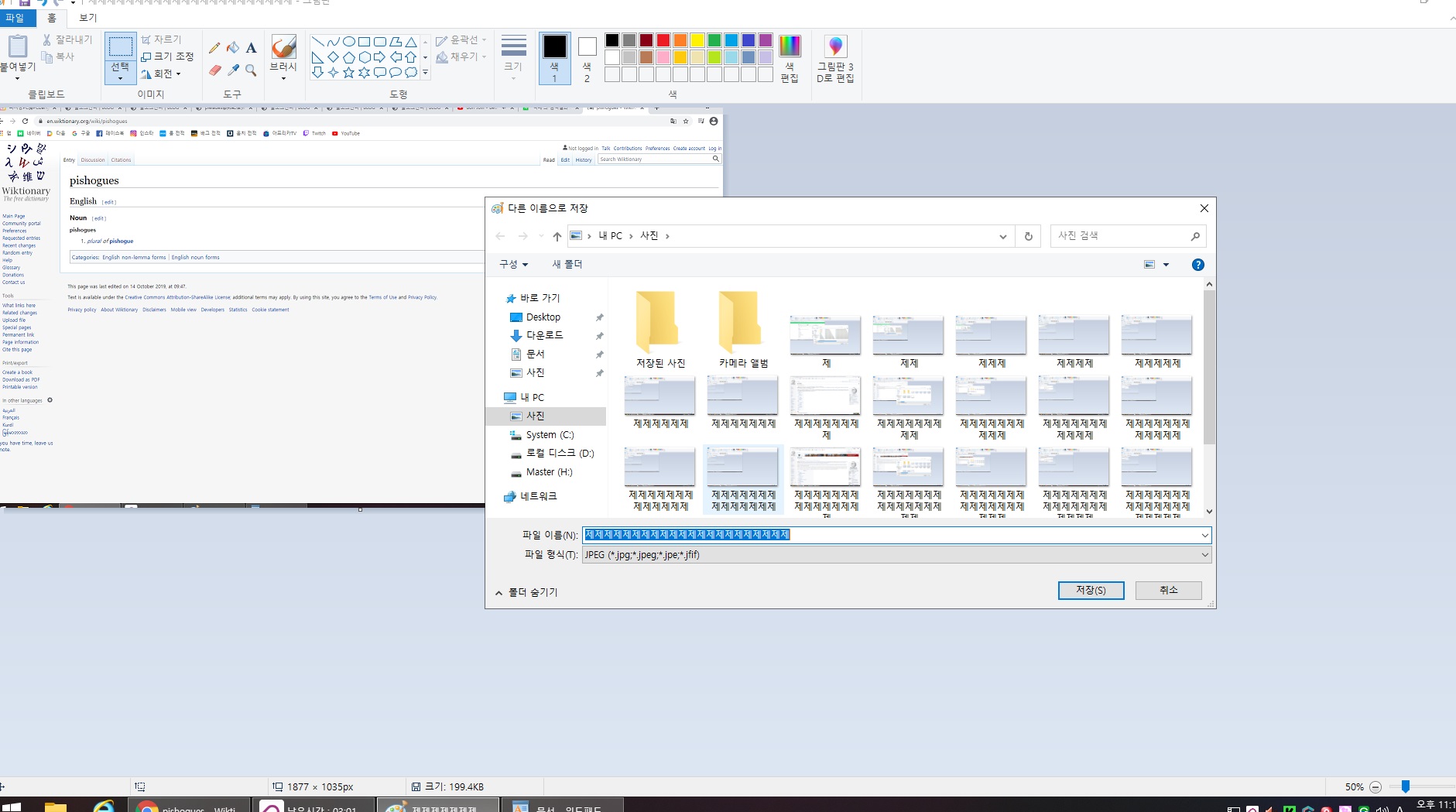This screenshot has width=1456, height=812.
Task: Click the Crop (자르기) tool
Action: (x=161, y=39)
